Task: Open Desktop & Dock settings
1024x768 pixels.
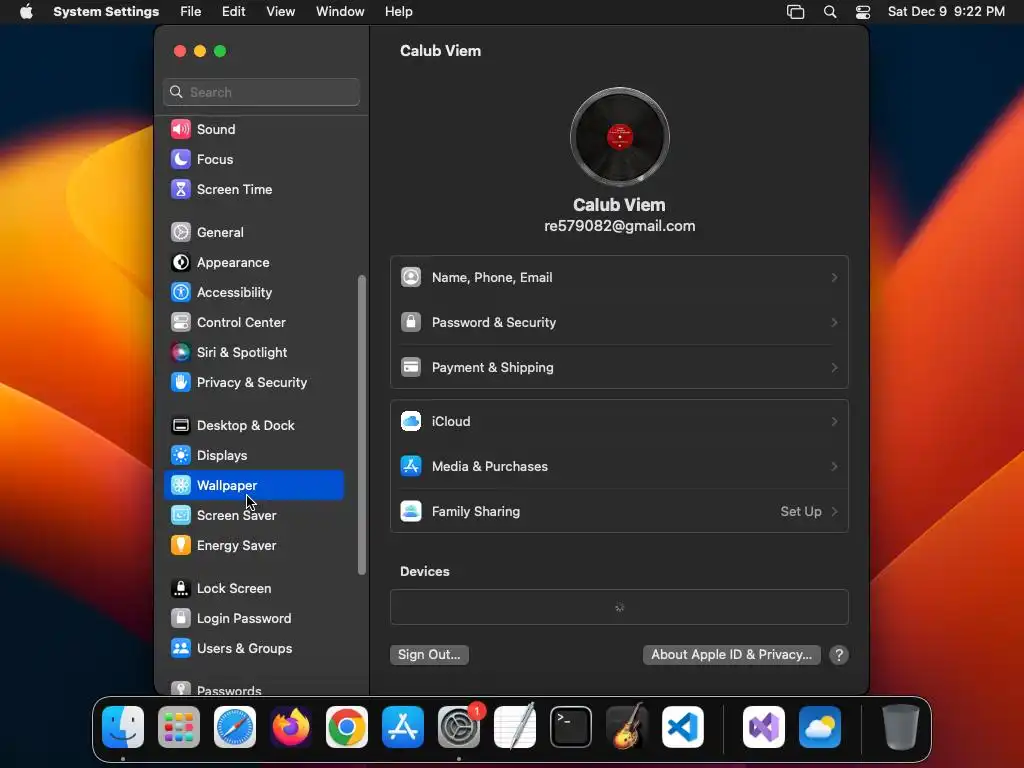Action: pyautogui.click(x=253, y=426)
